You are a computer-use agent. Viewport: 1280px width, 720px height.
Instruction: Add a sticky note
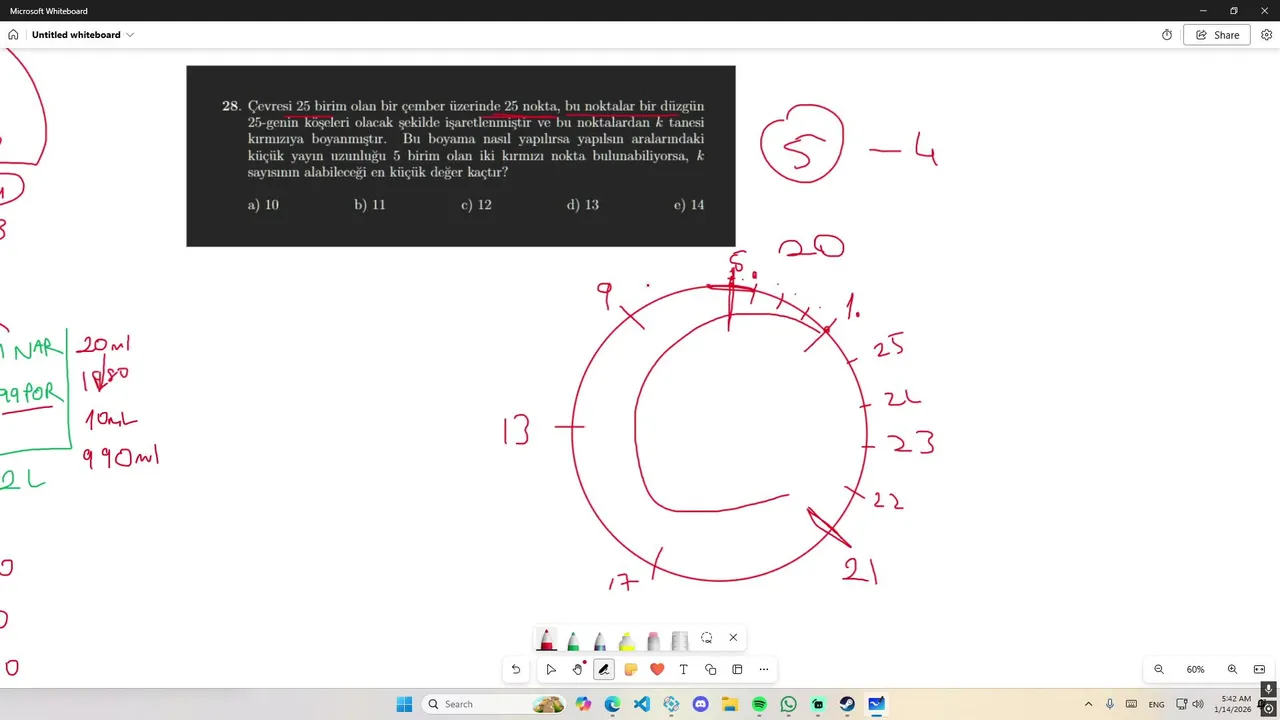coord(631,670)
